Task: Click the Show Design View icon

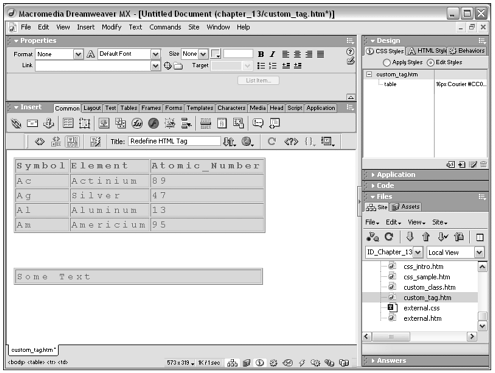Action: tap(72, 142)
